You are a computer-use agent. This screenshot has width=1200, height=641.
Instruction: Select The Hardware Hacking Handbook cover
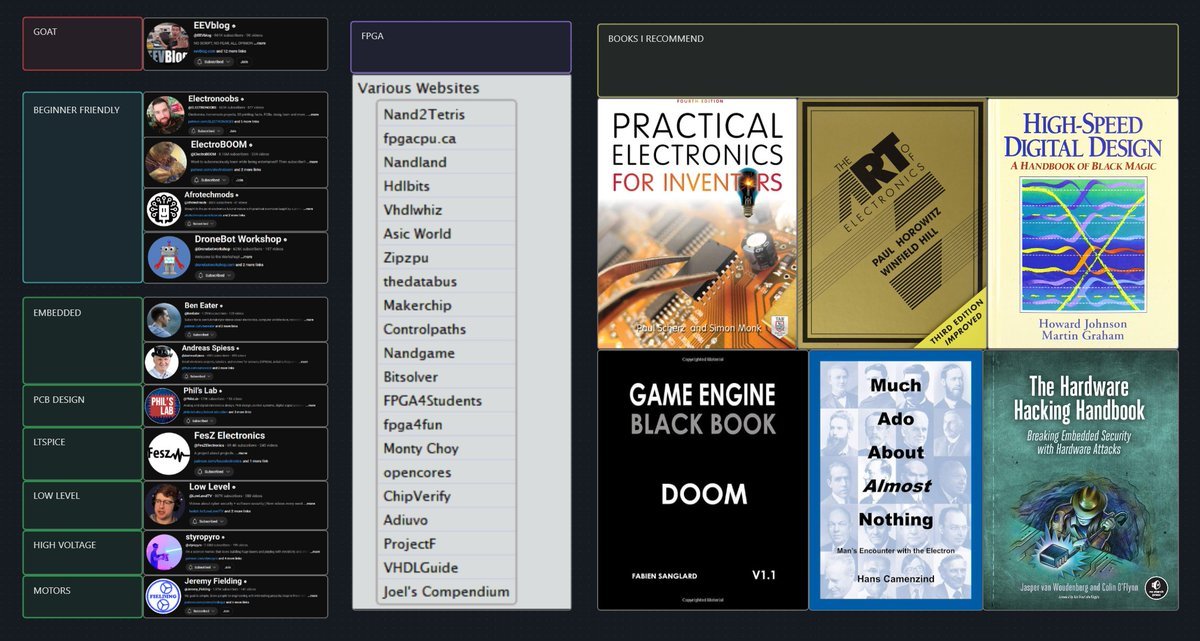click(1081, 480)
